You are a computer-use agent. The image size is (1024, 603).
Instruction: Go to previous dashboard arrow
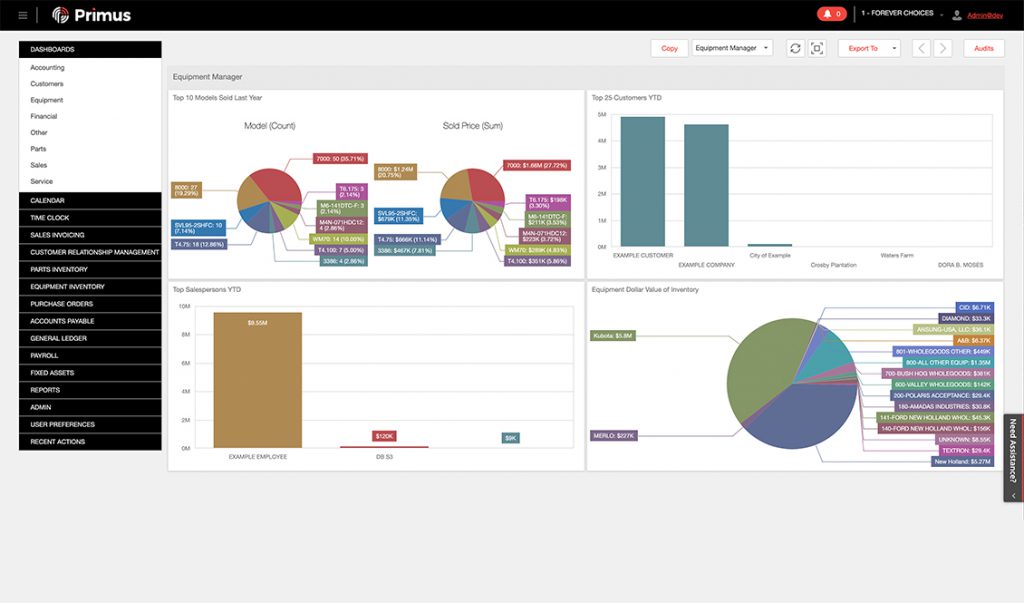pyautogui.click(x=921, y=48)
